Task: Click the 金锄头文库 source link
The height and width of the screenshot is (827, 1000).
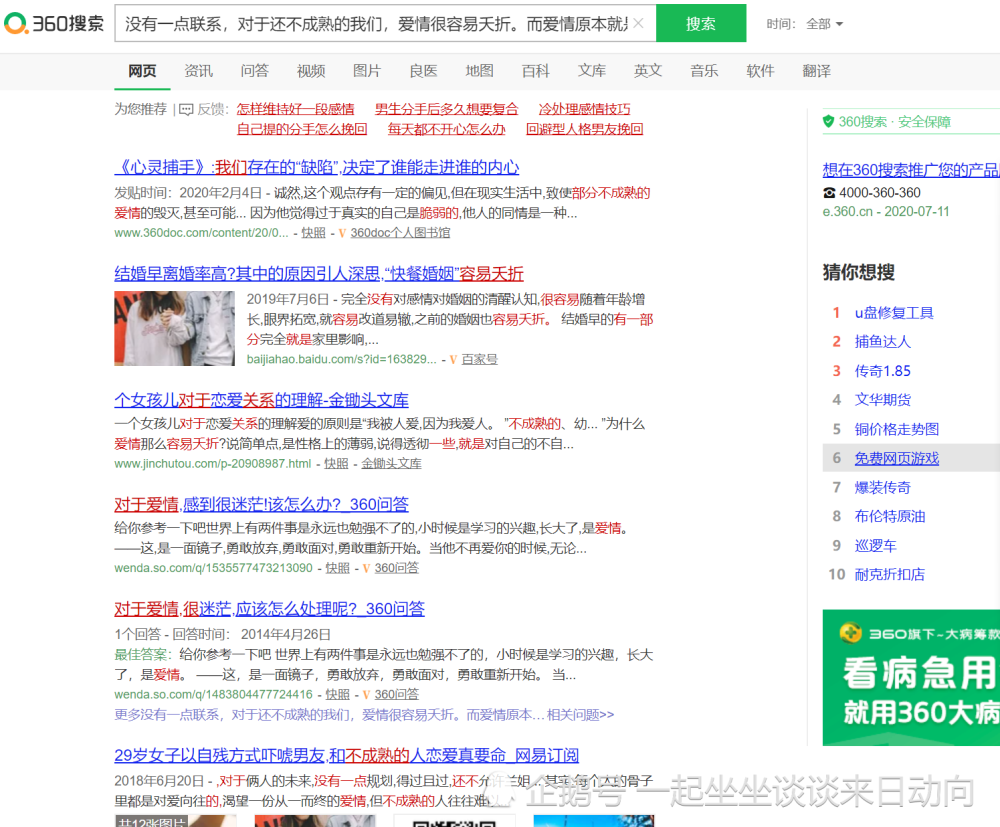Action: (x=392, y=464)
